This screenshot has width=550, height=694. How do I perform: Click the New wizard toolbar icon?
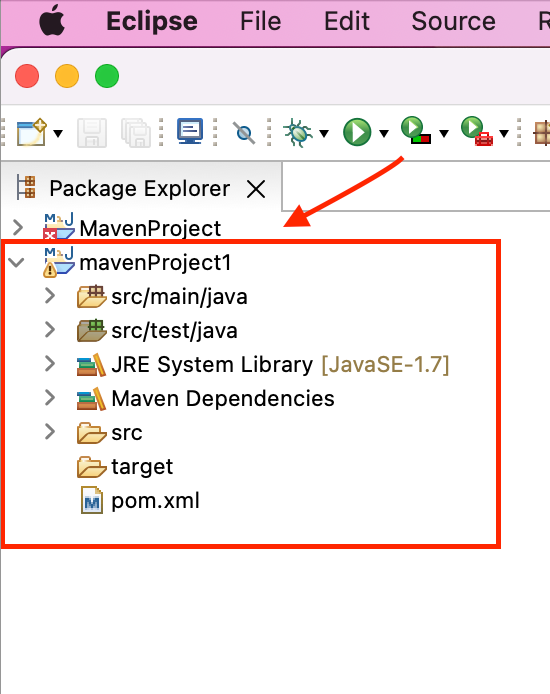pos(31,132)
